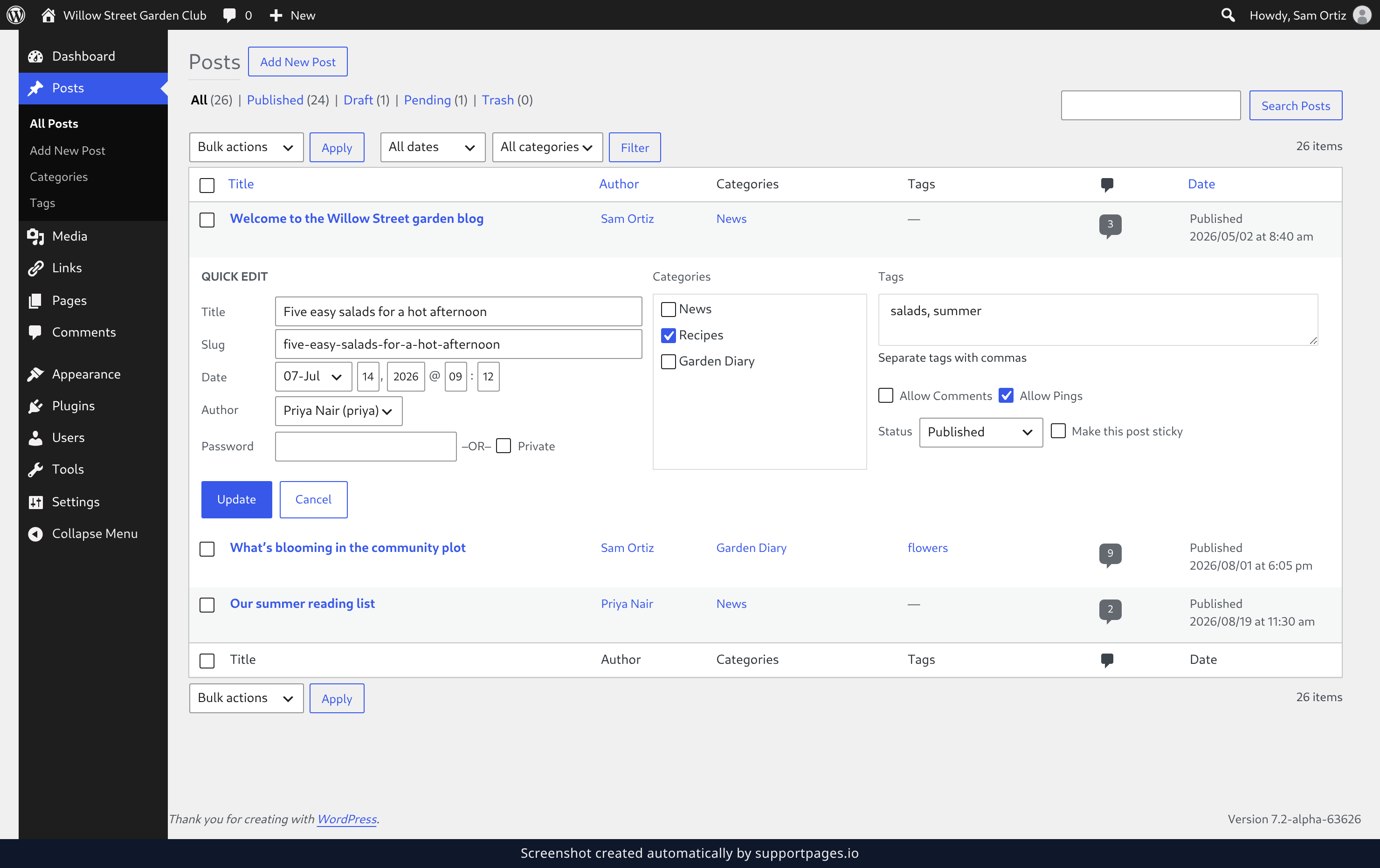1380x868 pixels.
Task: Switch to Pending posts filter
Action: coord(427,100)
